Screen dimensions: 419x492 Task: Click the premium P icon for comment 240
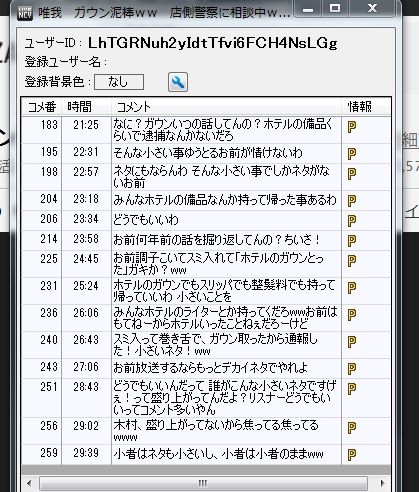352,341
